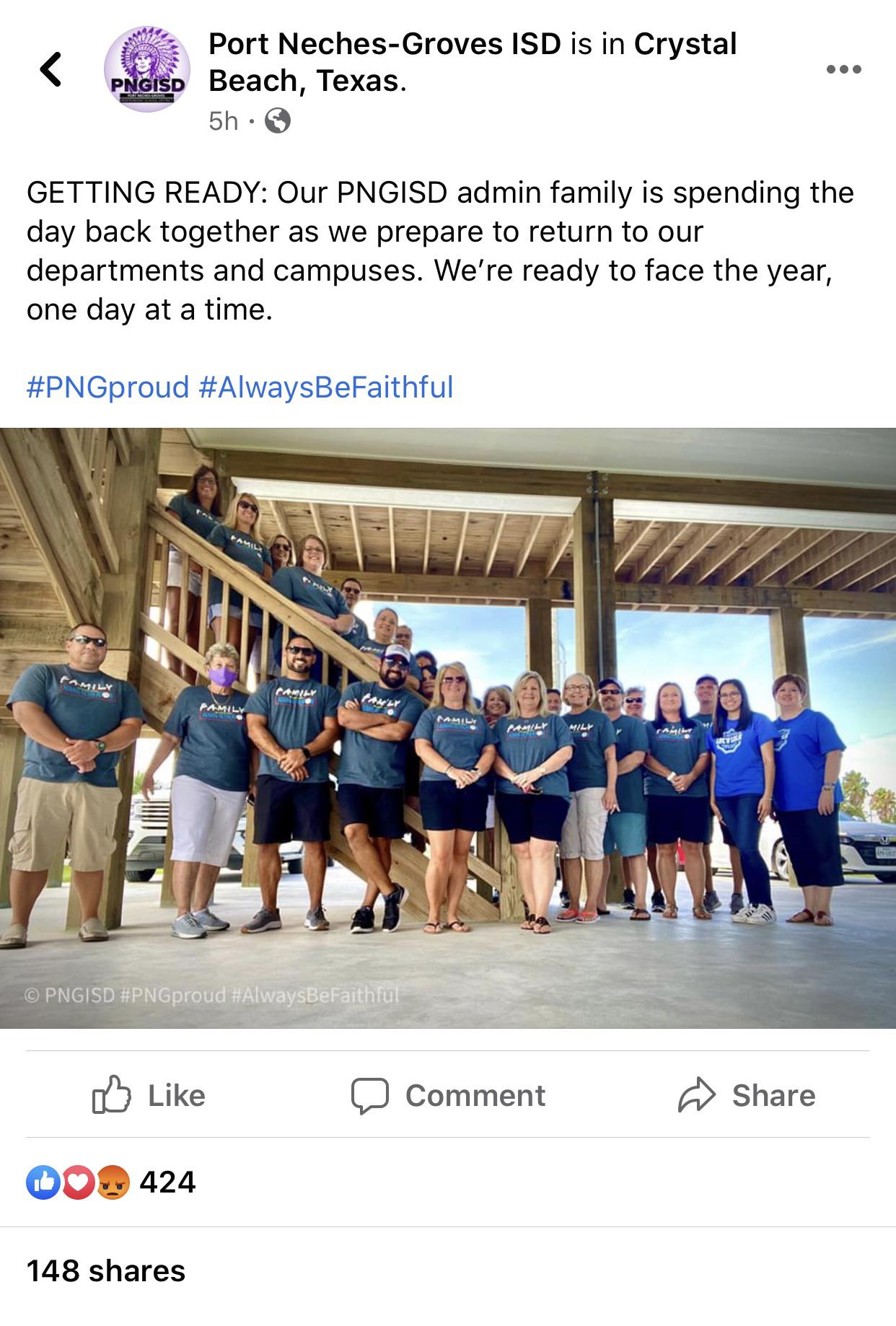Tap the speech bubble Comment icon

click(x=370, y=1096)
